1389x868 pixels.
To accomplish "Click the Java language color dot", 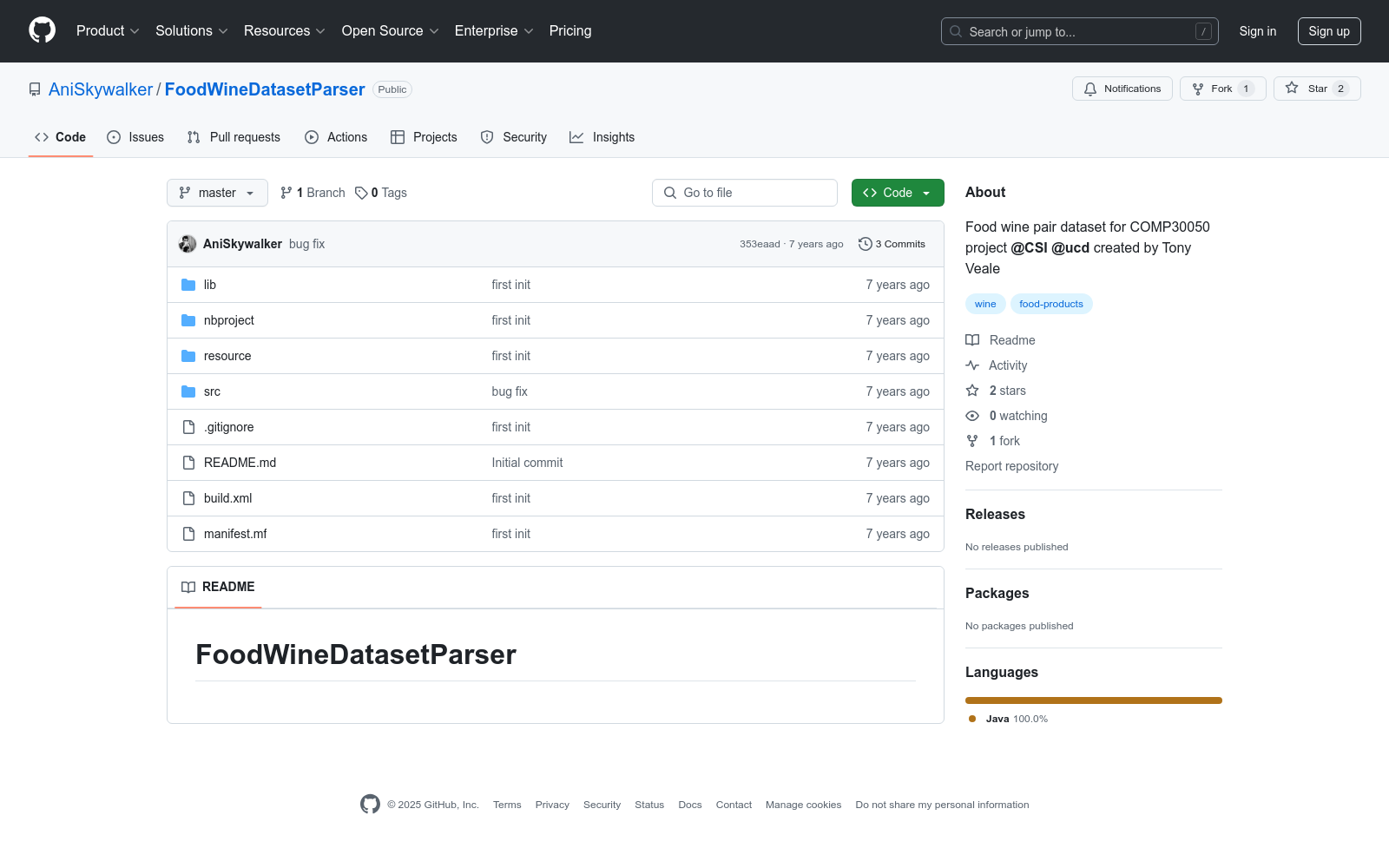I will coord(972,719).
